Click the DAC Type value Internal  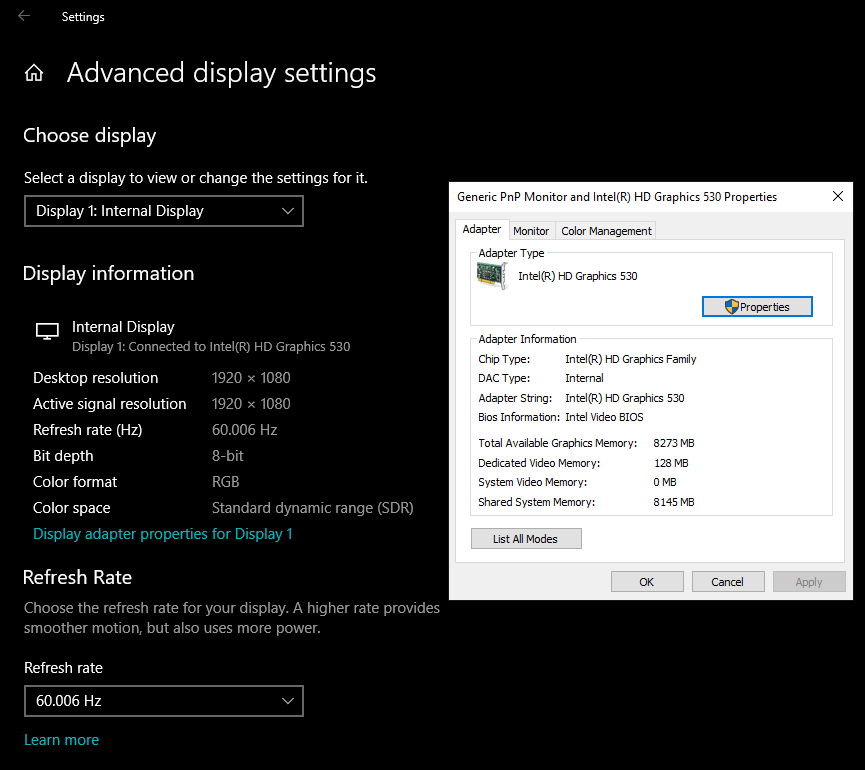click(584, 378)
